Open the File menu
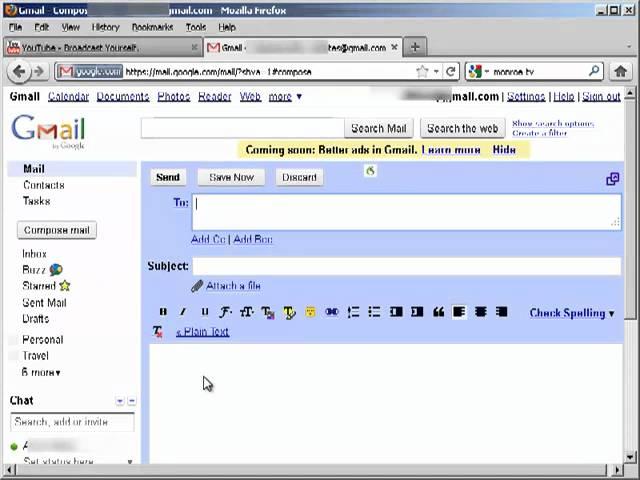The width and height of the screenshot is (640, 480). pyautogui.click(x=16, y=27)
